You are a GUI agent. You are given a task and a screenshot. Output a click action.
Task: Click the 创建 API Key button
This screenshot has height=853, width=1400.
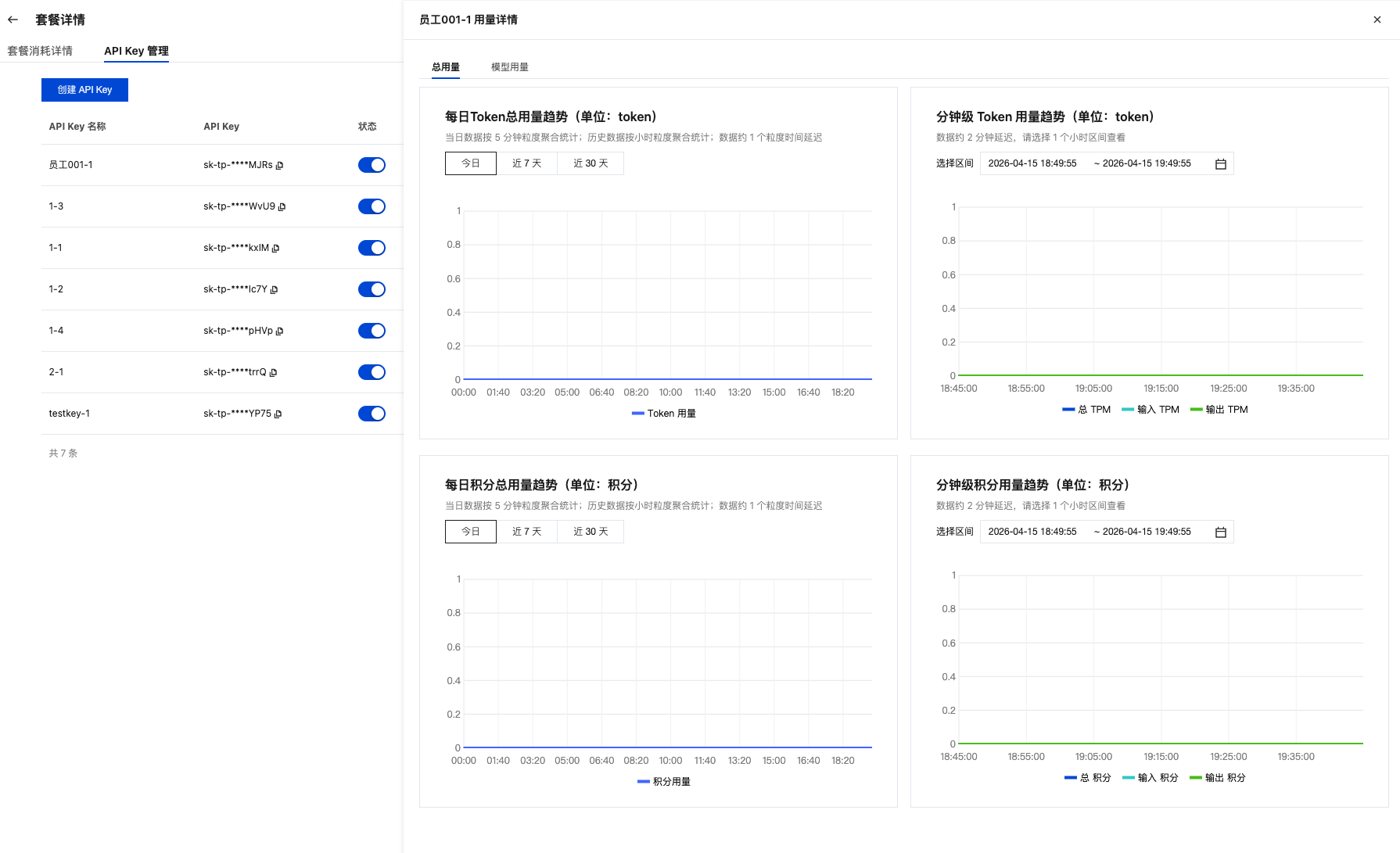pyautogui.click(x=84, y=90)
